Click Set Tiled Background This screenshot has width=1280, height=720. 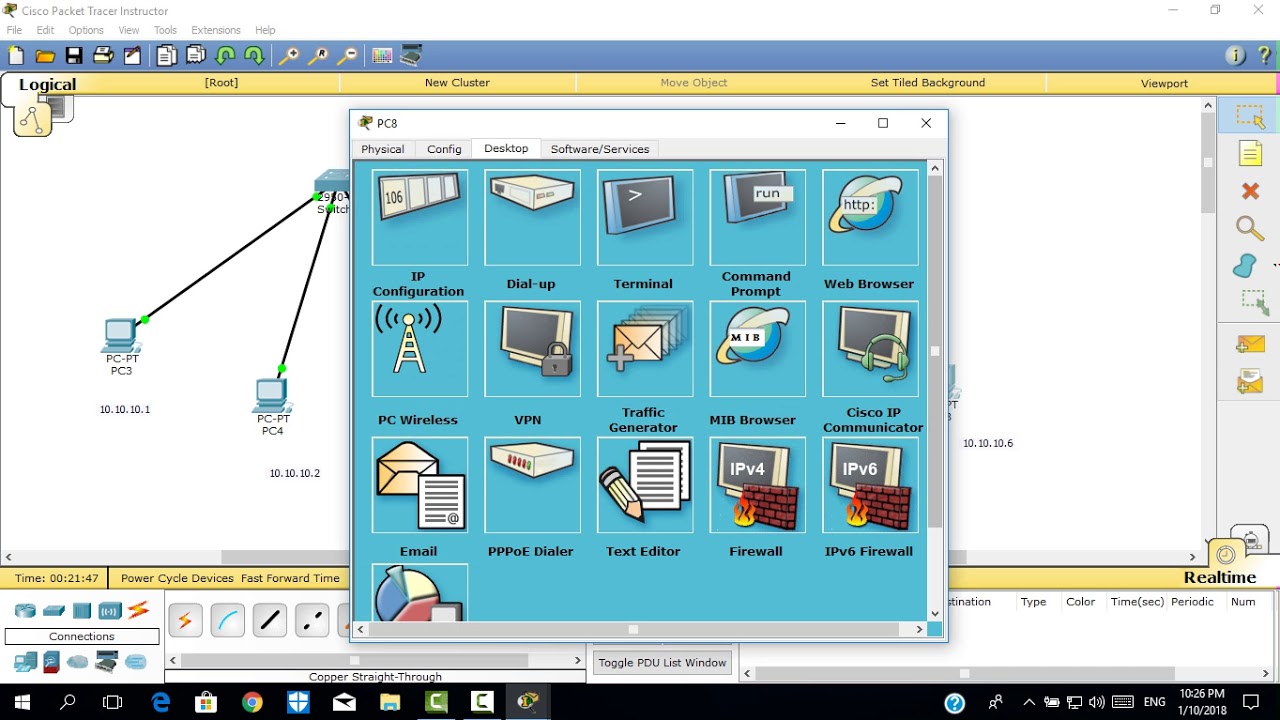(x=928, y=83)
